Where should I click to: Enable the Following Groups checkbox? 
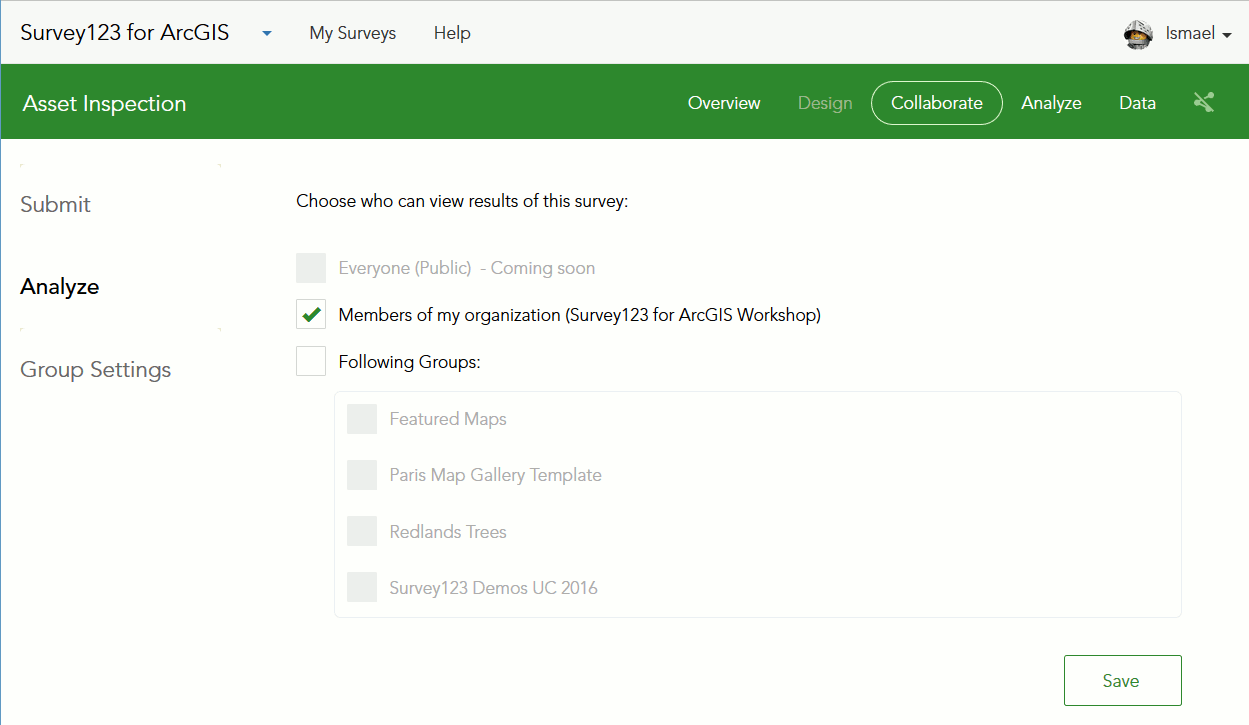[x=311, y=361]
